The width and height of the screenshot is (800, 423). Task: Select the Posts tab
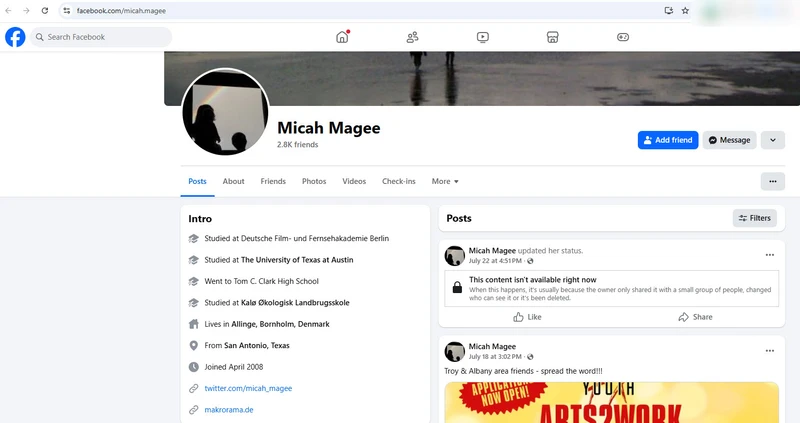tap(197, 181)
